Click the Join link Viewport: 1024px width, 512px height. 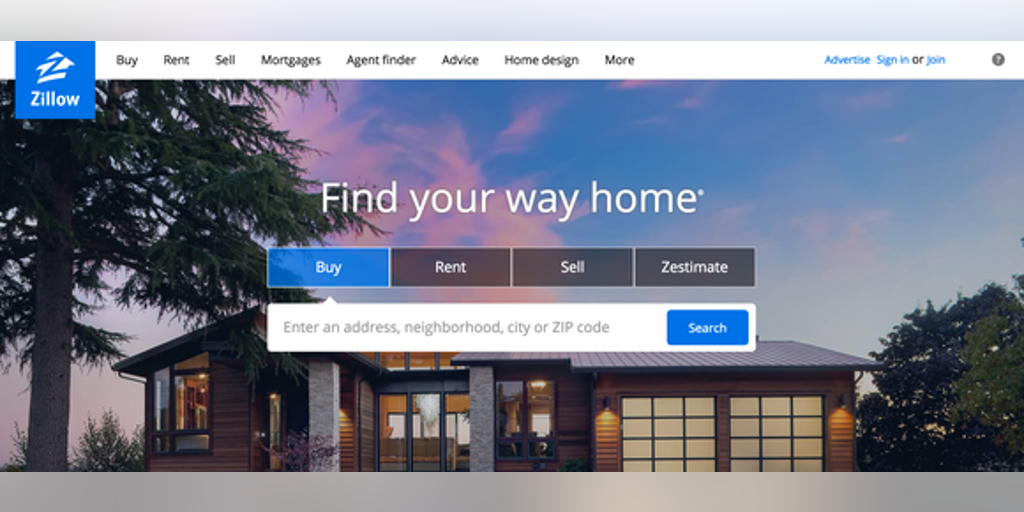pyautogui.click(x=935, y=60)
